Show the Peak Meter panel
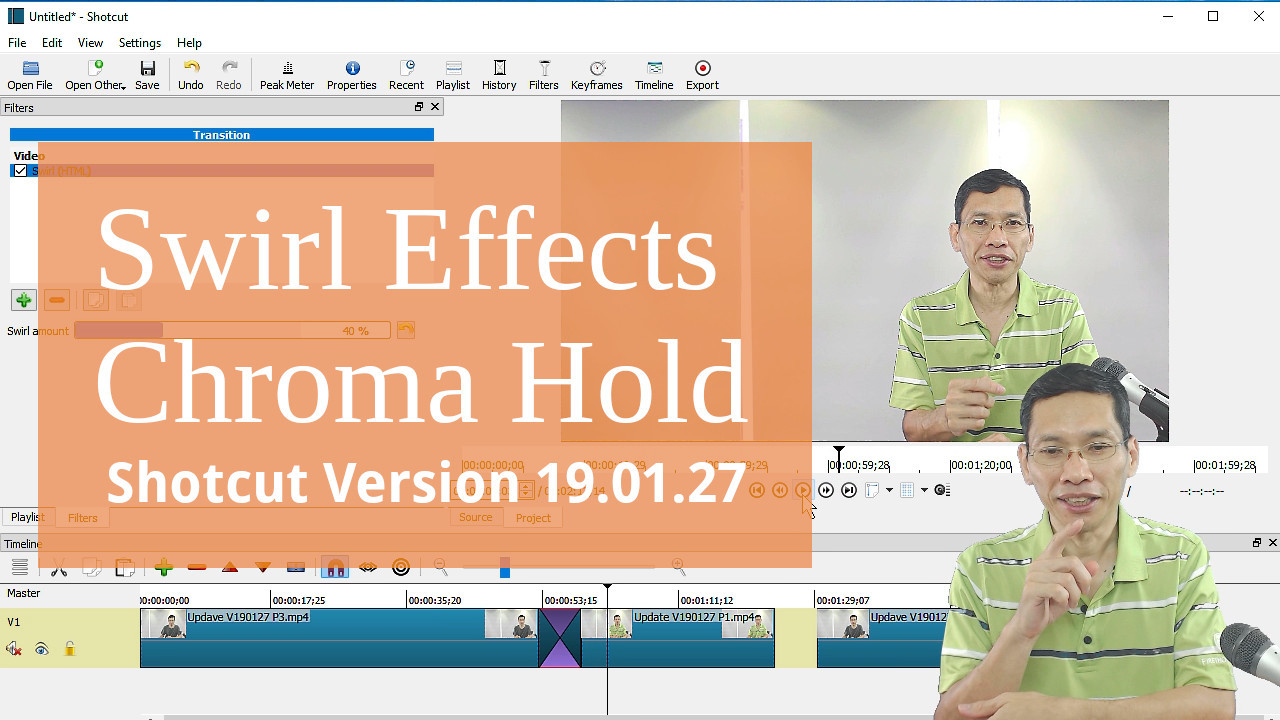1280x720 pixels. point(287,75)
